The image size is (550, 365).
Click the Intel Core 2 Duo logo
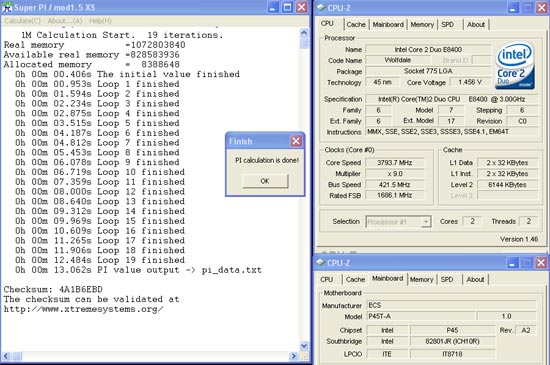[515, 66]
